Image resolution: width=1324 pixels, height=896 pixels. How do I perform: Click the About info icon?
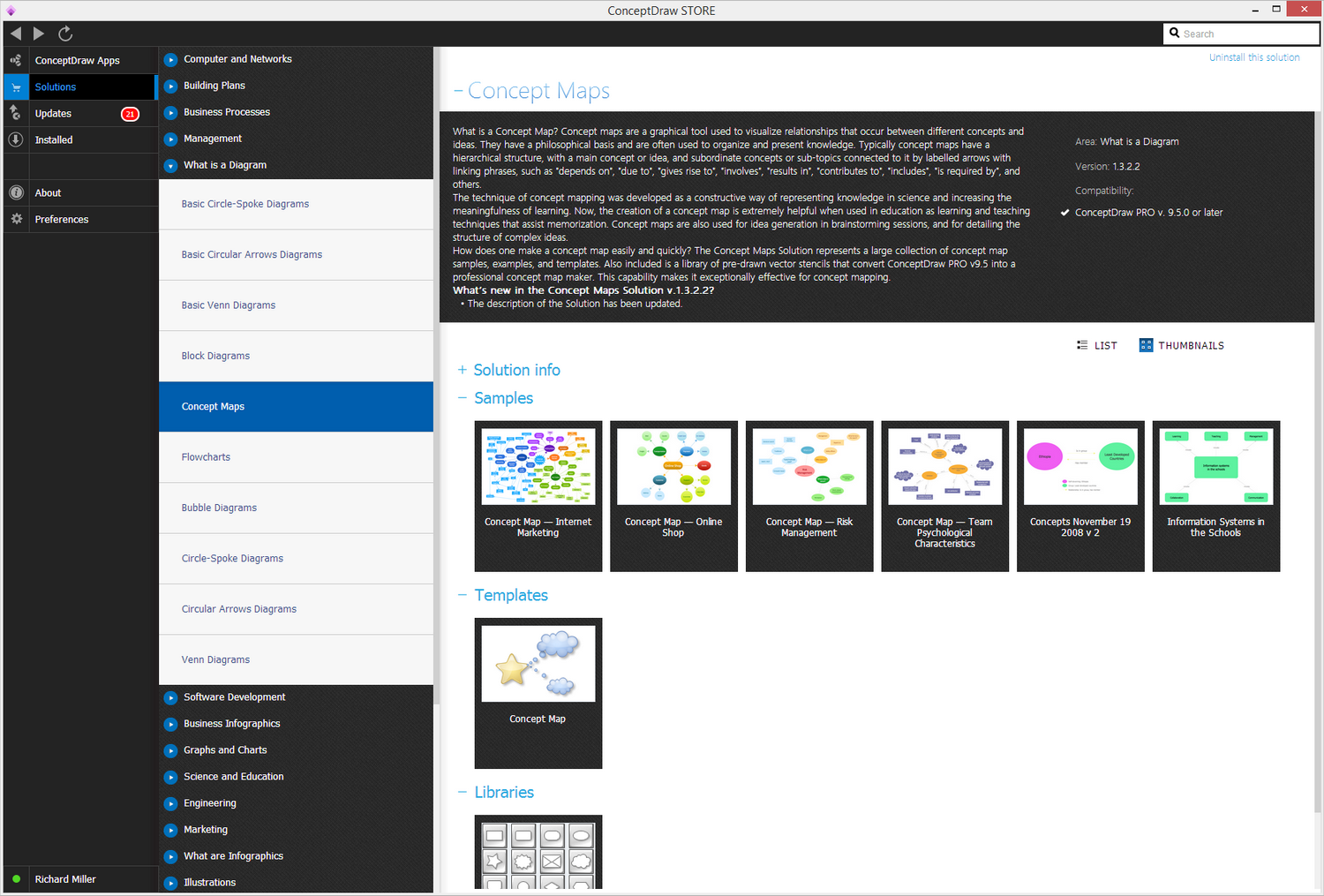tap(16, 192)
